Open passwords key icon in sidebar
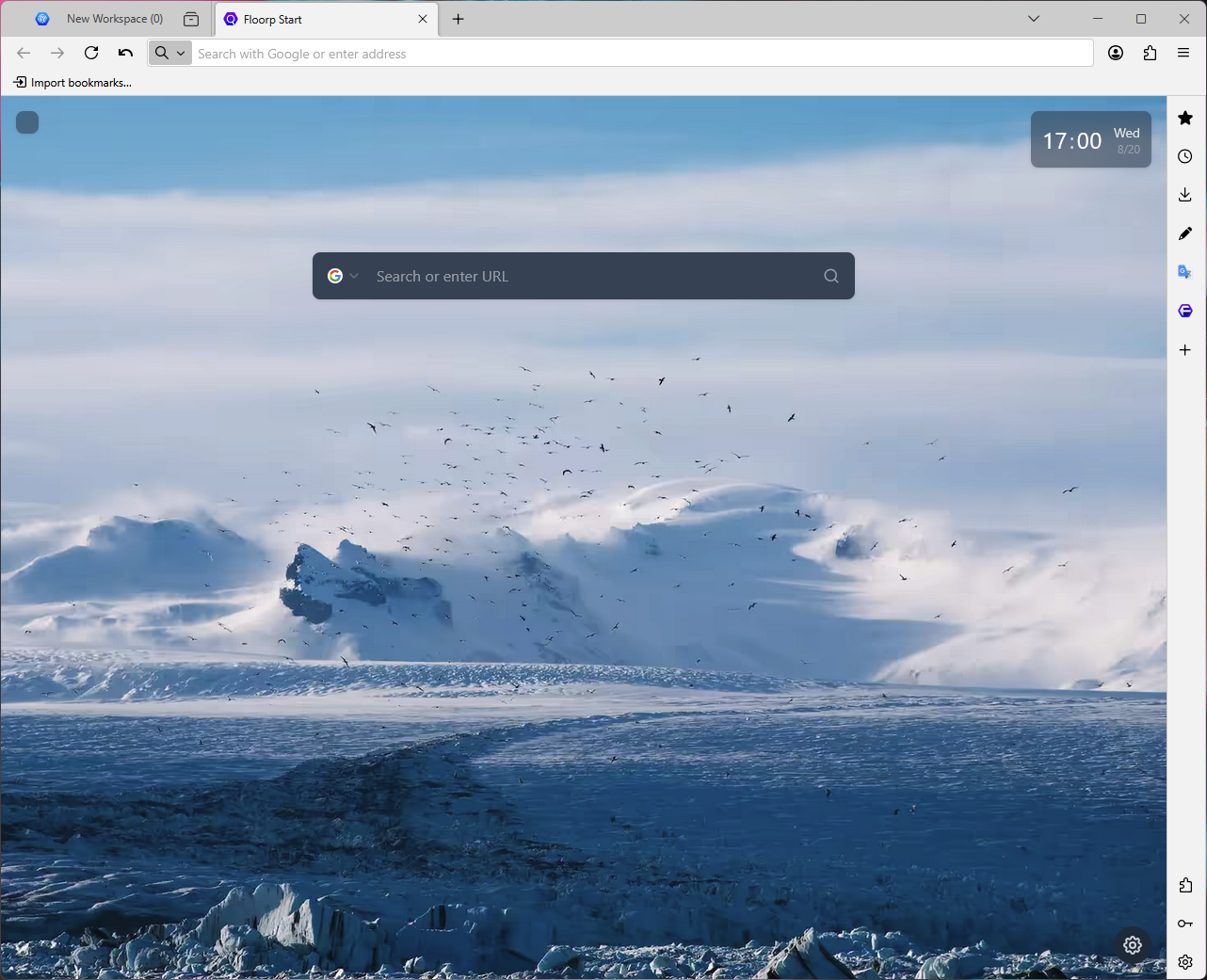This screenshot has height=980, width=1207. [x=1185, y=924]
